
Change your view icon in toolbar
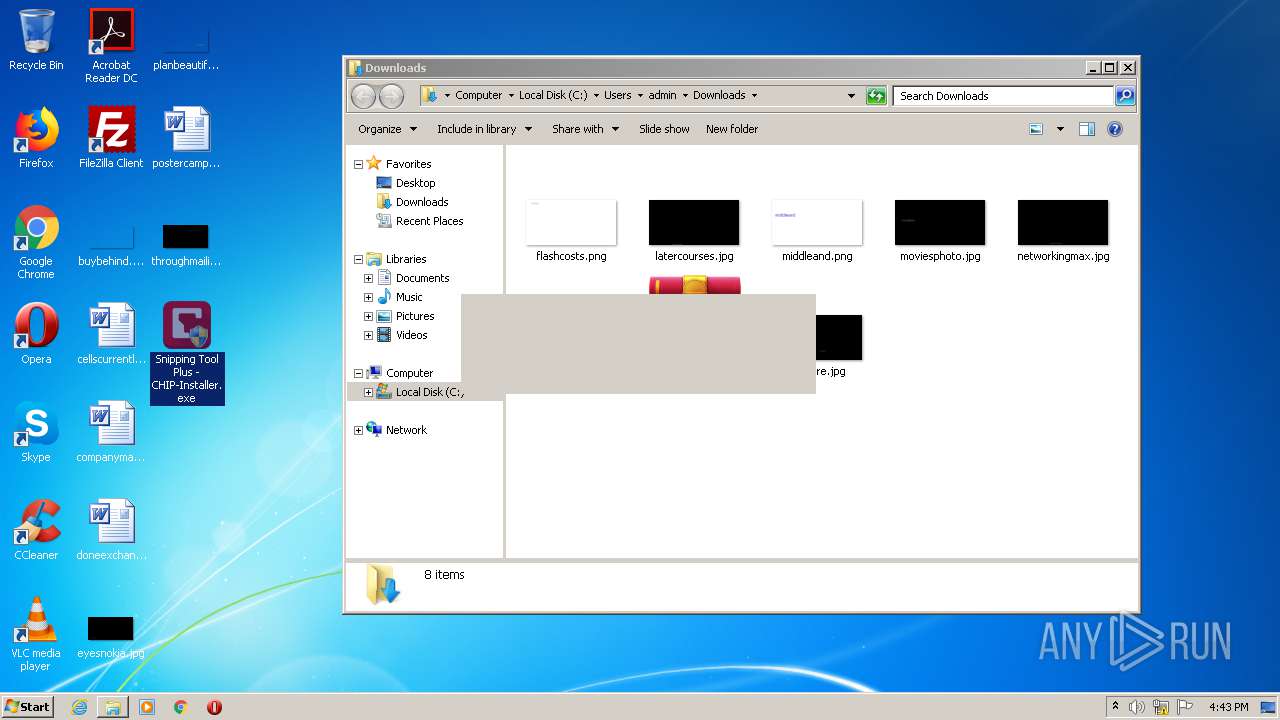click(x=1036, y=129)
